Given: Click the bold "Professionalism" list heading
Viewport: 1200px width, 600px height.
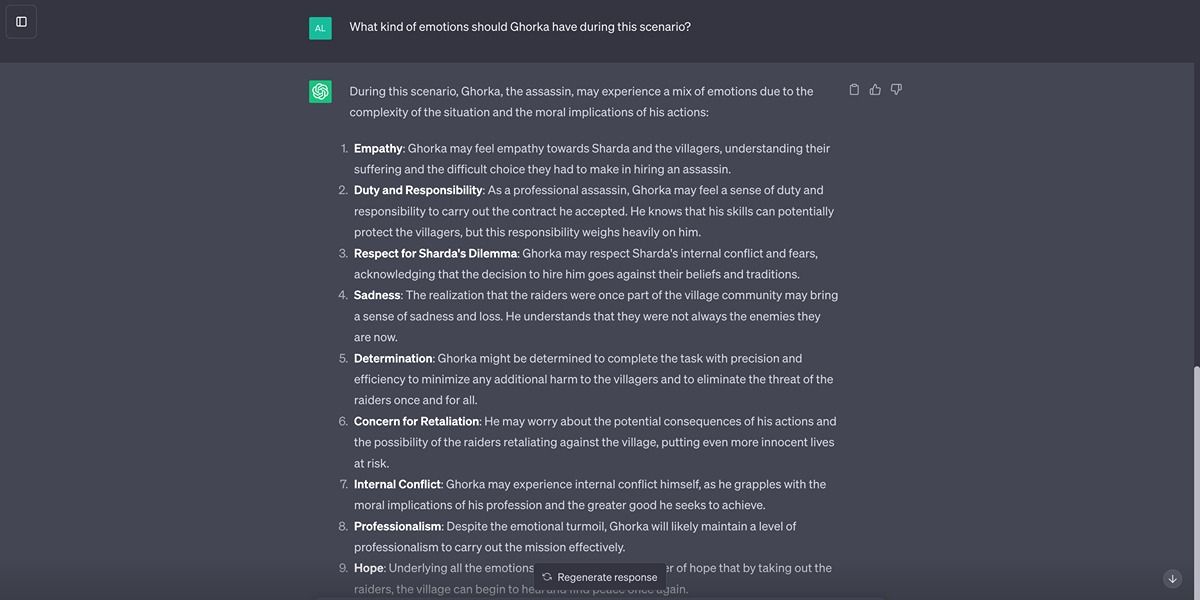Looking at the screenshot, I should (397, 527).
